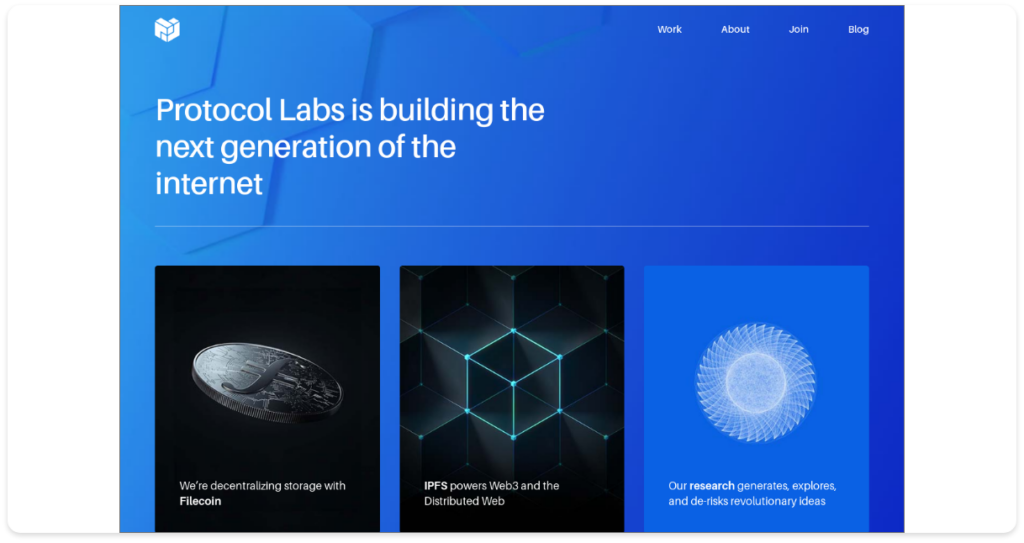The image size is (1024, 543).
Task: Open the Join navigation link
Action: (x=799, y=29)
